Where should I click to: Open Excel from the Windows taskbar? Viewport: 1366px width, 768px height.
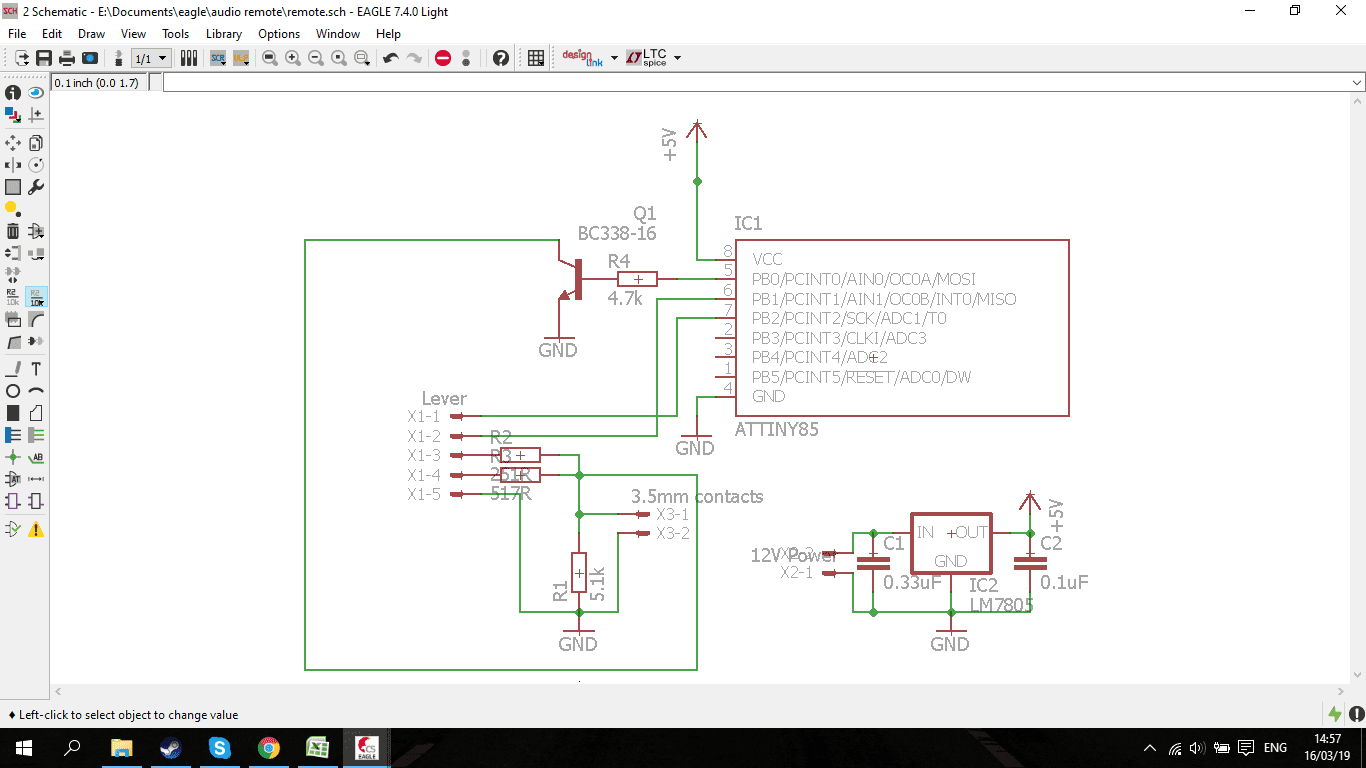pos(317,747)
